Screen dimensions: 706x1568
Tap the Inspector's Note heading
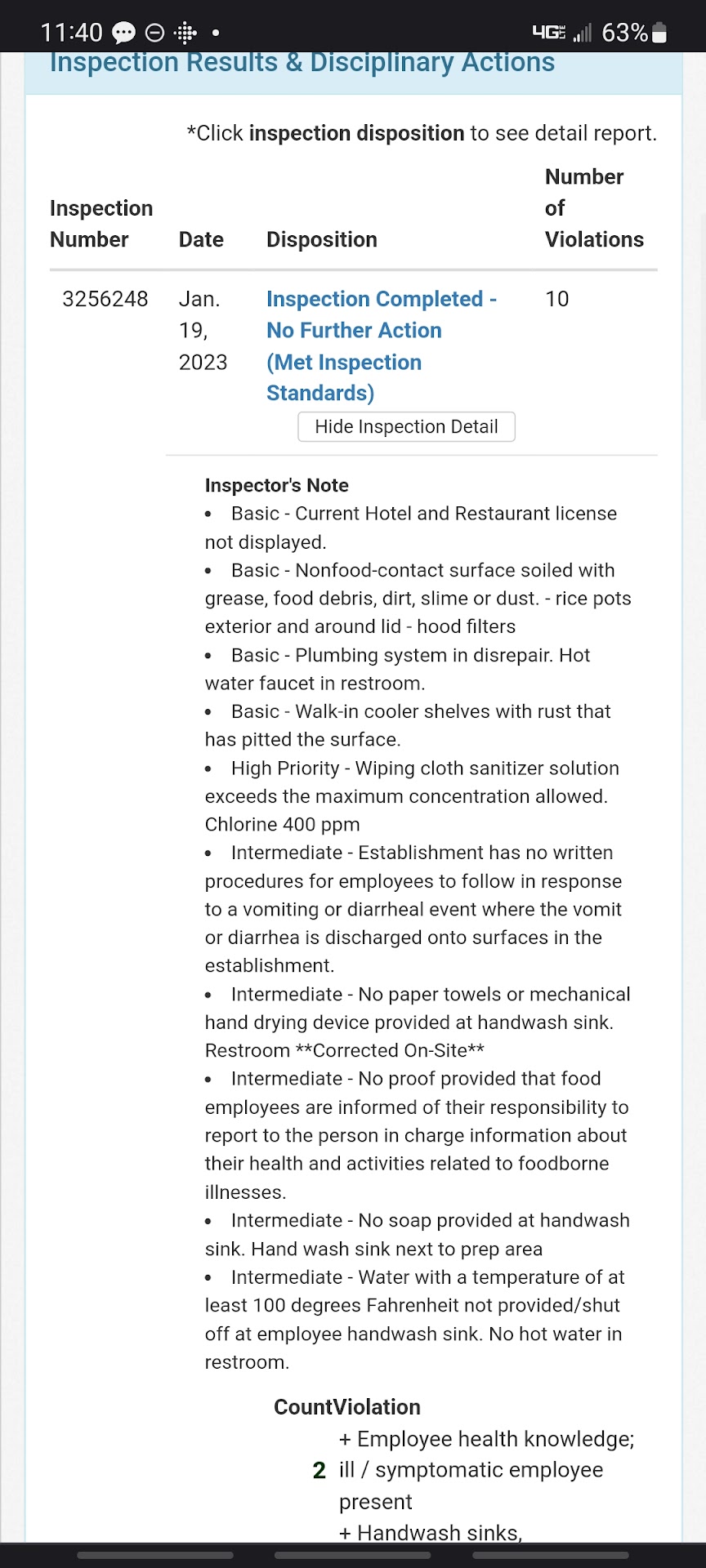coord(276,485)
